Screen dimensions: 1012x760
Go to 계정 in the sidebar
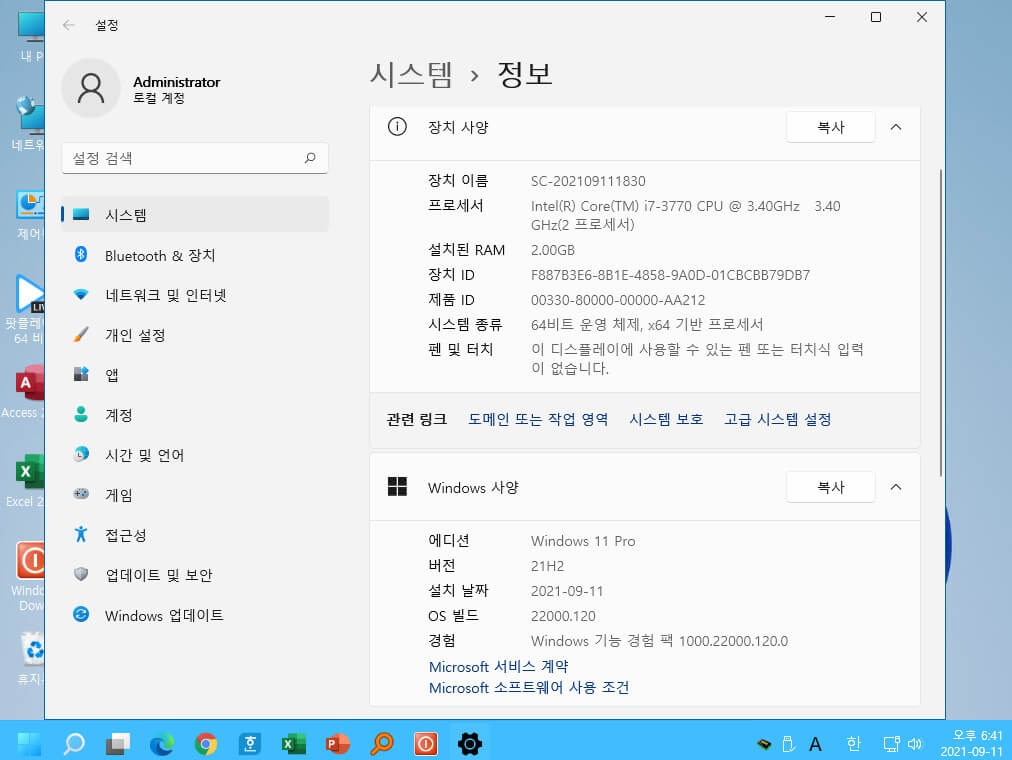pos(195,415)
